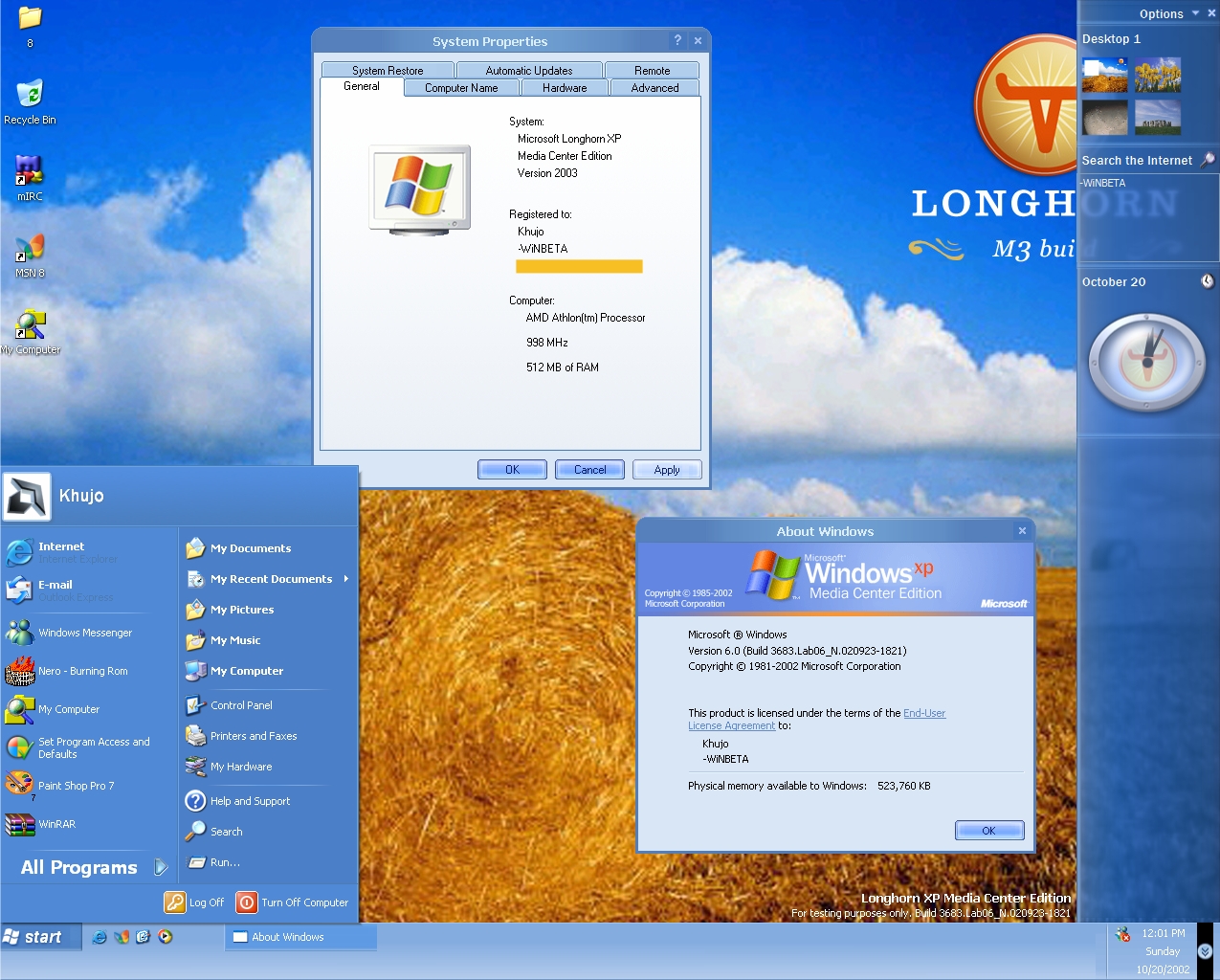Click the sidebar search magnifier icon
The image size is (1220, 980).
point(1207,160)
